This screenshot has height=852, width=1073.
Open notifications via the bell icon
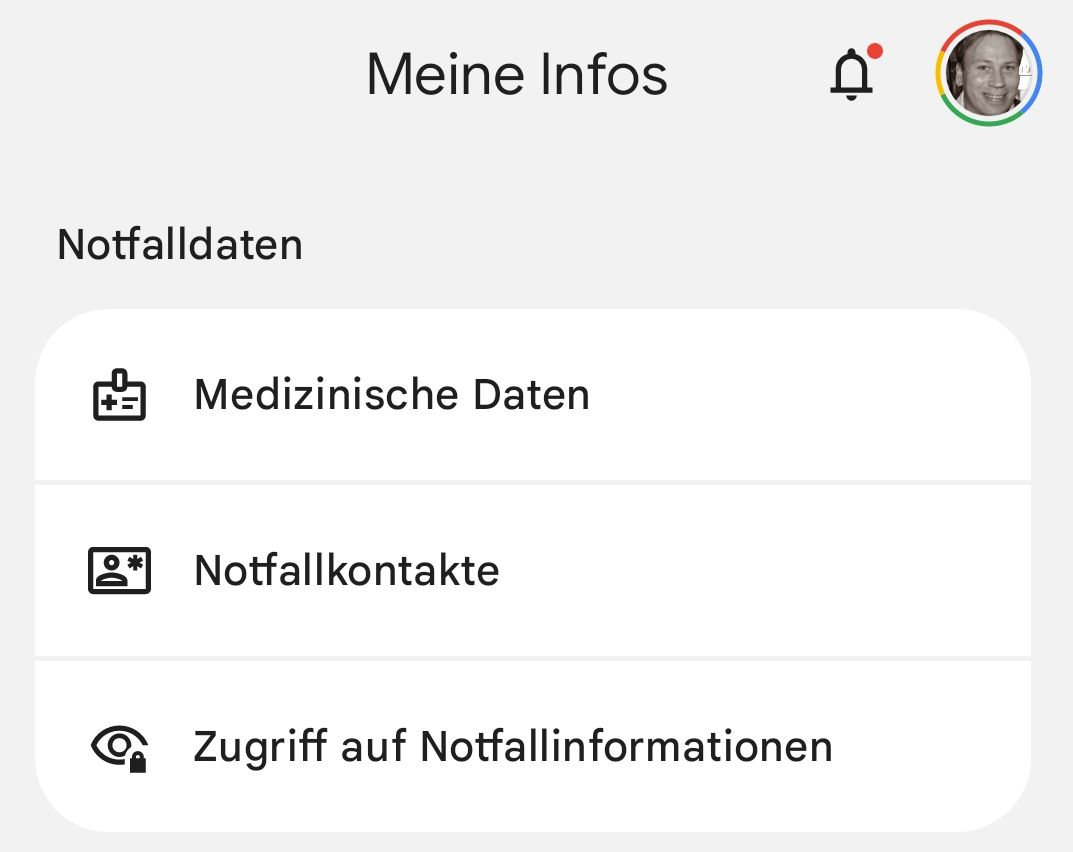coord(851,75)
